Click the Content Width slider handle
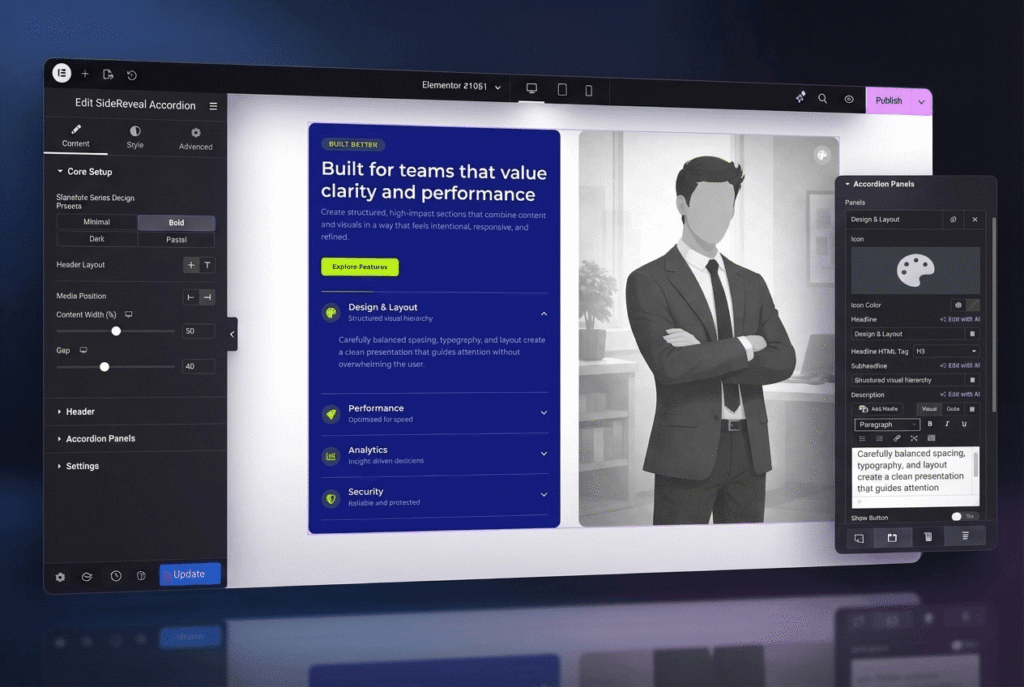 pos(116,331)
